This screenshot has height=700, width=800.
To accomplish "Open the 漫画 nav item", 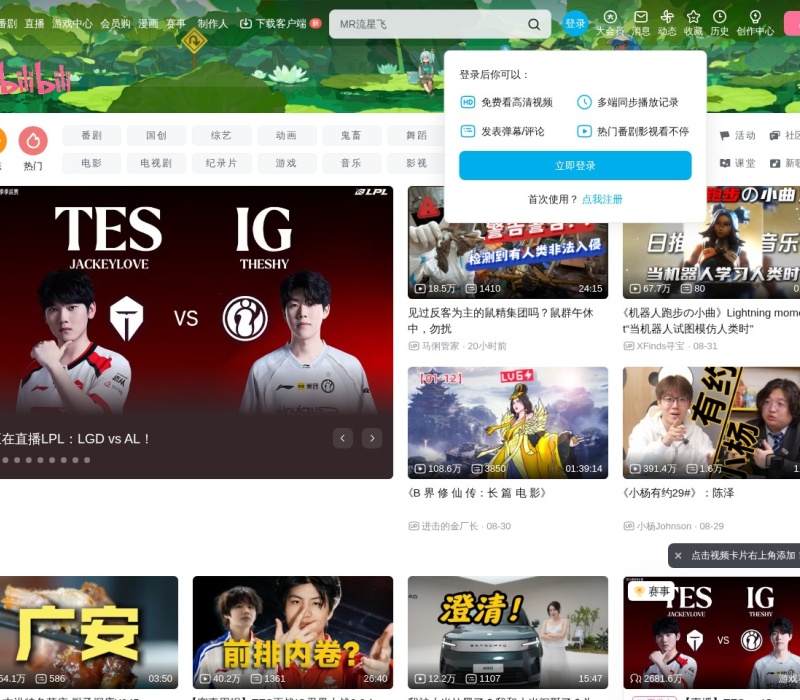I will [148, 23].
